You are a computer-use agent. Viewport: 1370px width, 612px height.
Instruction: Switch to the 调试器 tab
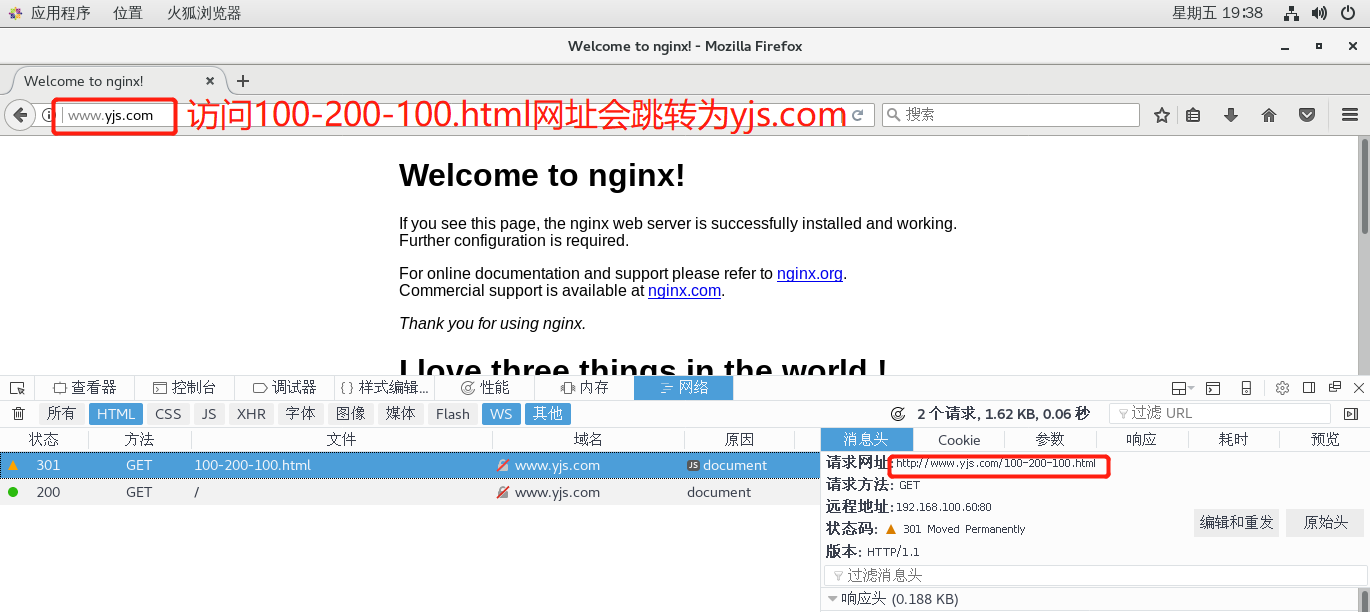point(284,388)
